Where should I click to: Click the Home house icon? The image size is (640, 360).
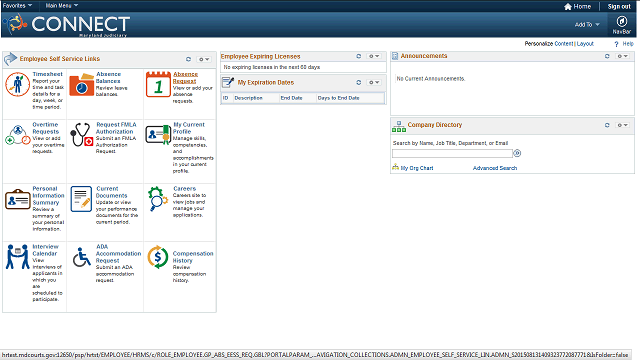tap(568, 7)
